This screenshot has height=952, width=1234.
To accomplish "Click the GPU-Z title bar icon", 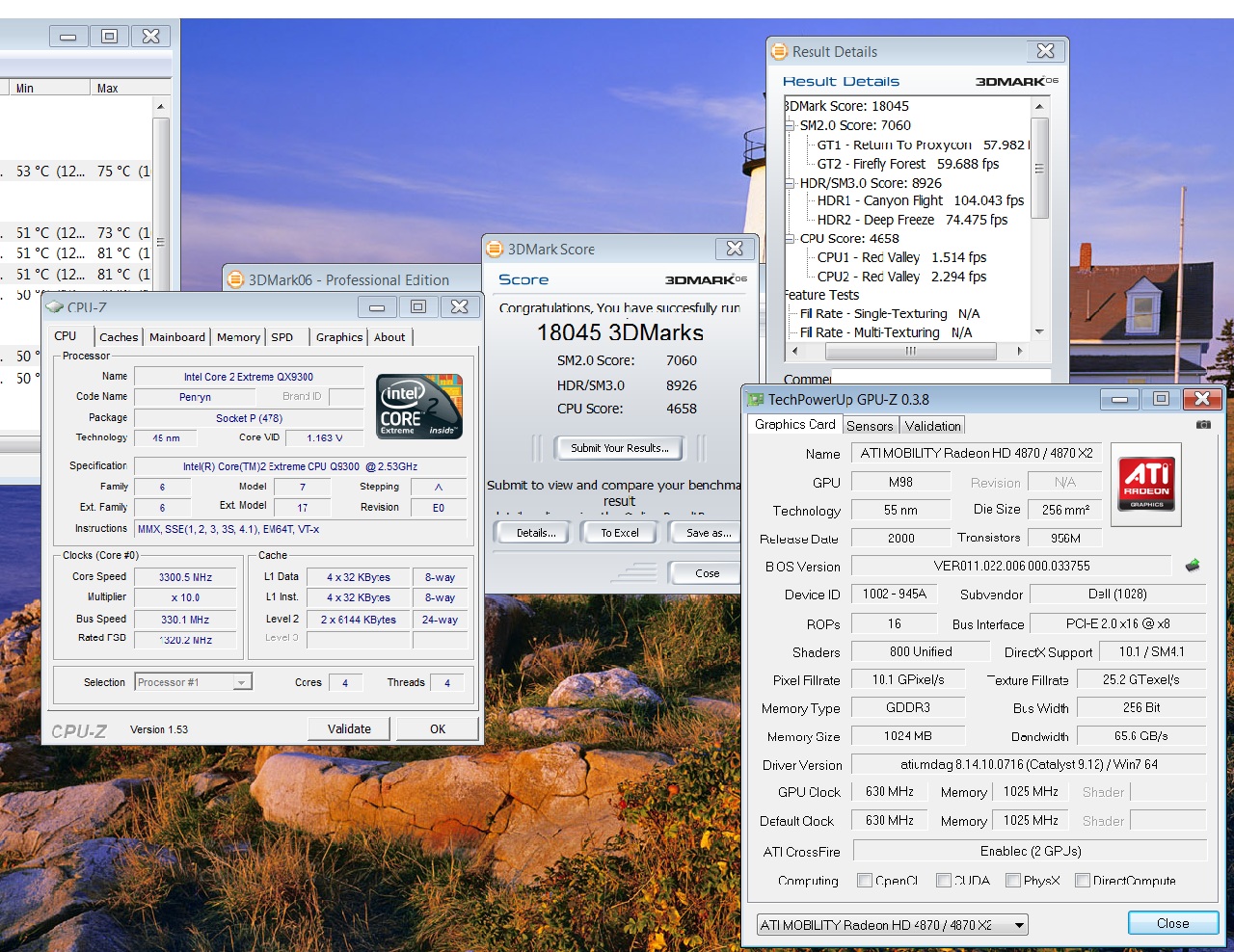I will 756,399.
